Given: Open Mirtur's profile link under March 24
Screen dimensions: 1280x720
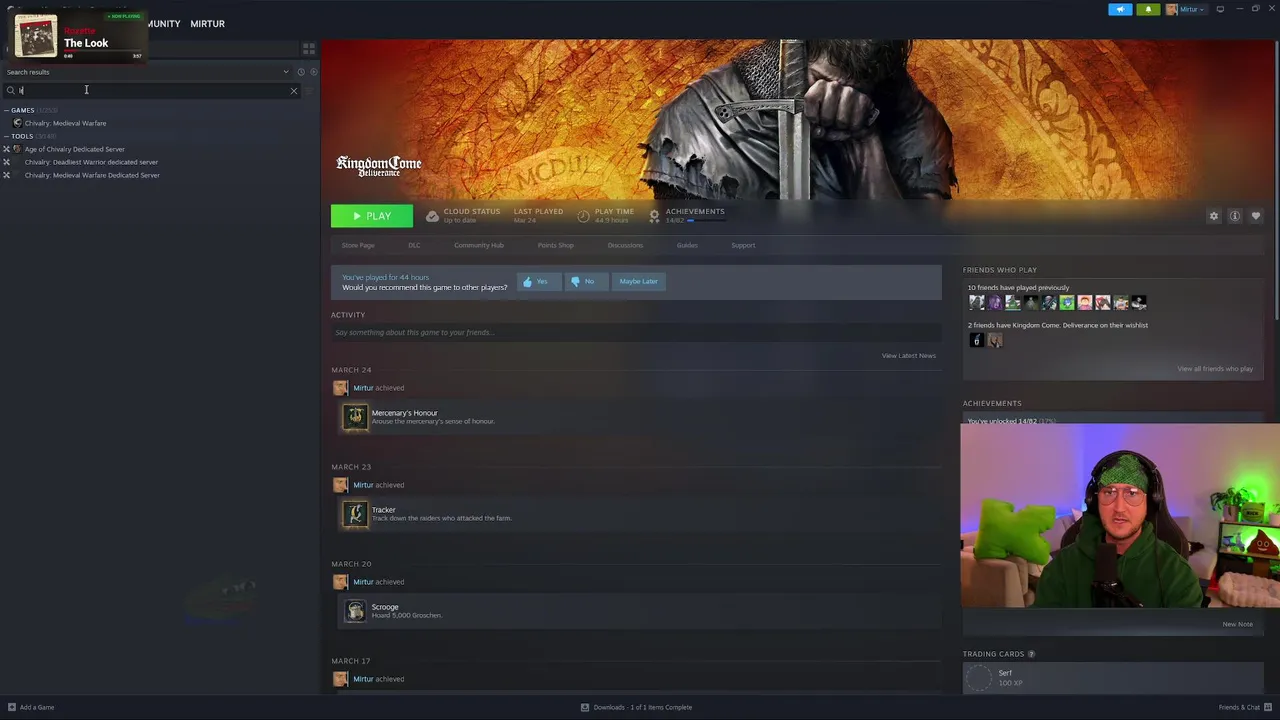Looking at the screenshot, I should click(x=363, y=388).
